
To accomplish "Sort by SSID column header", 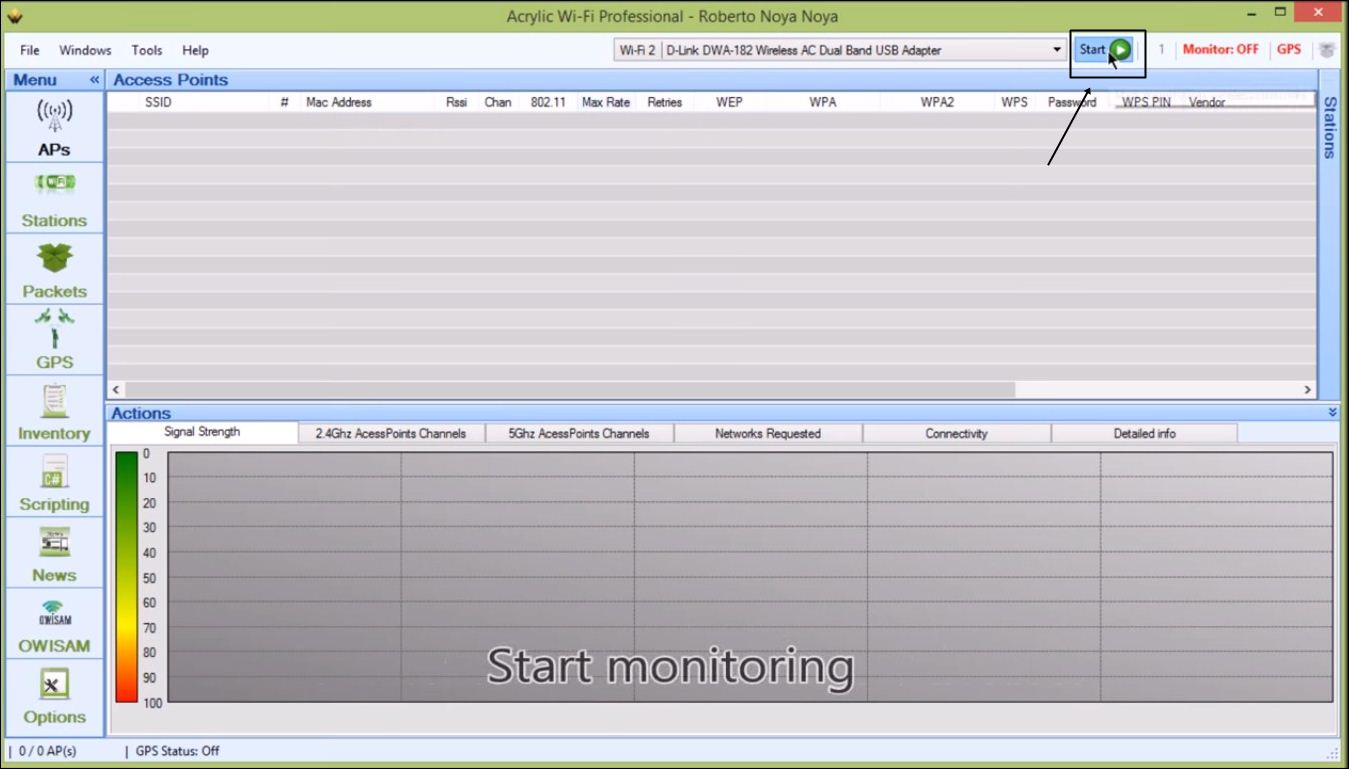I will tap(158, 102).
